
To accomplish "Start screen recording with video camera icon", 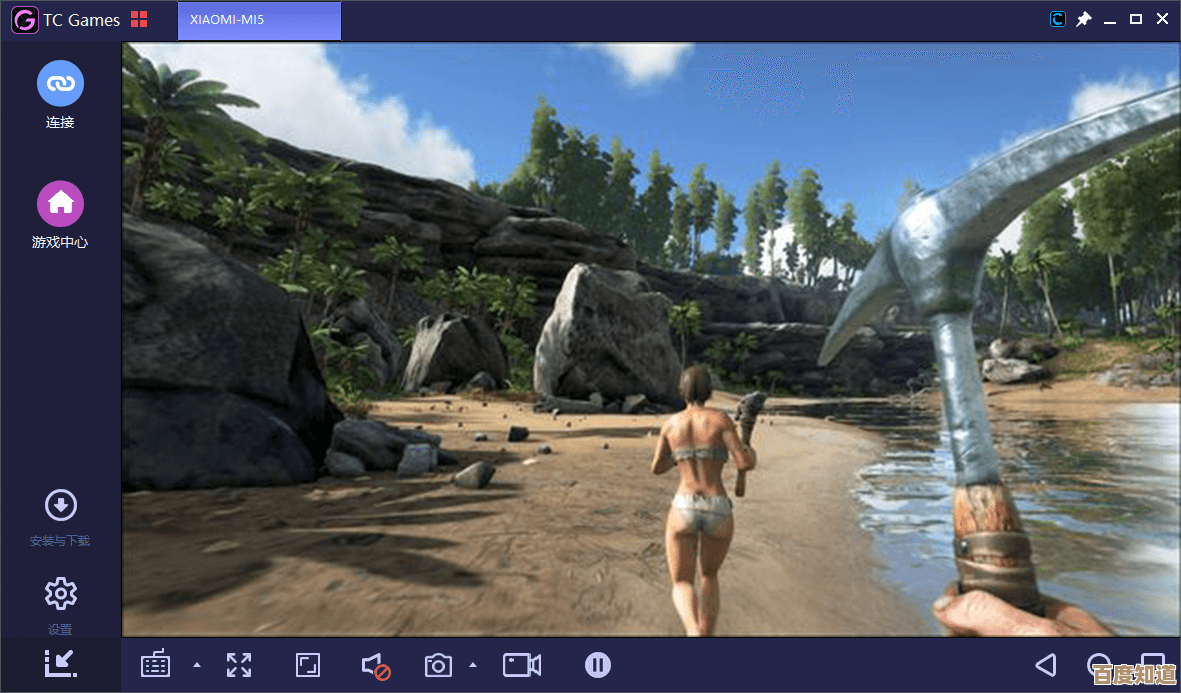I will pos(521,665).
